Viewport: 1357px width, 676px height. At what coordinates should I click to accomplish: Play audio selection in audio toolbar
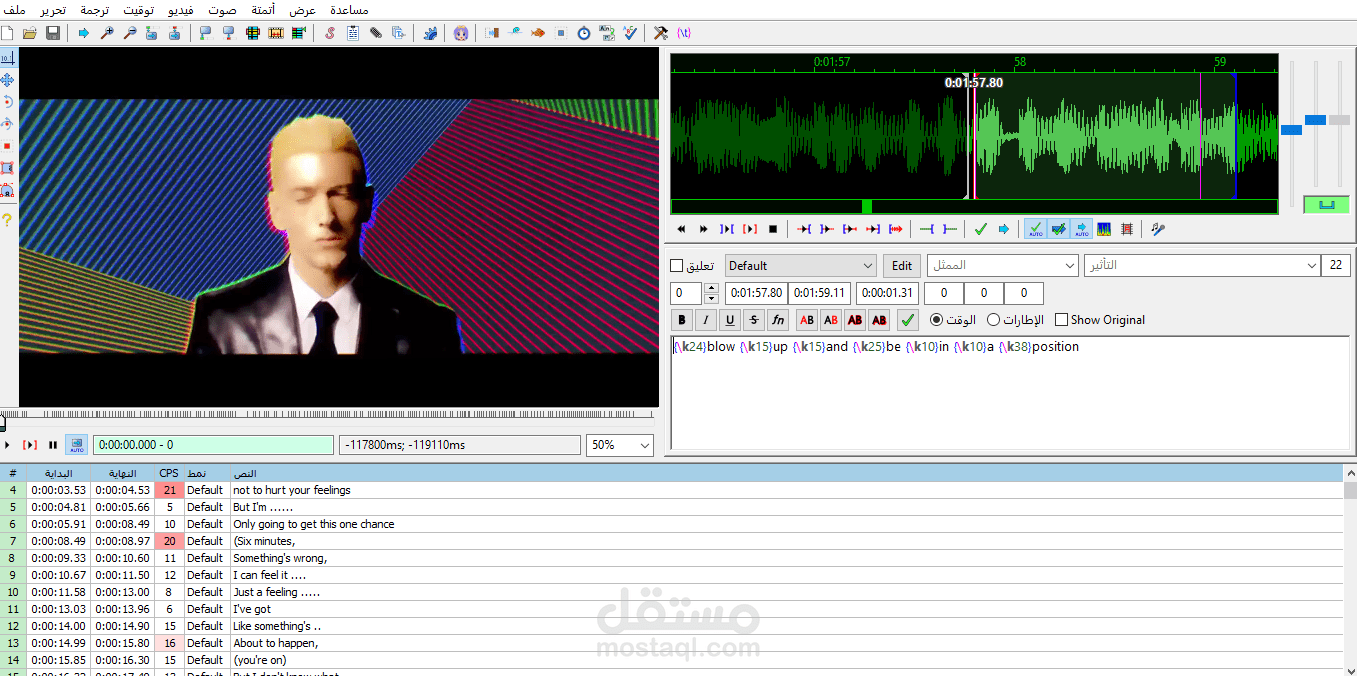point(727,229)
